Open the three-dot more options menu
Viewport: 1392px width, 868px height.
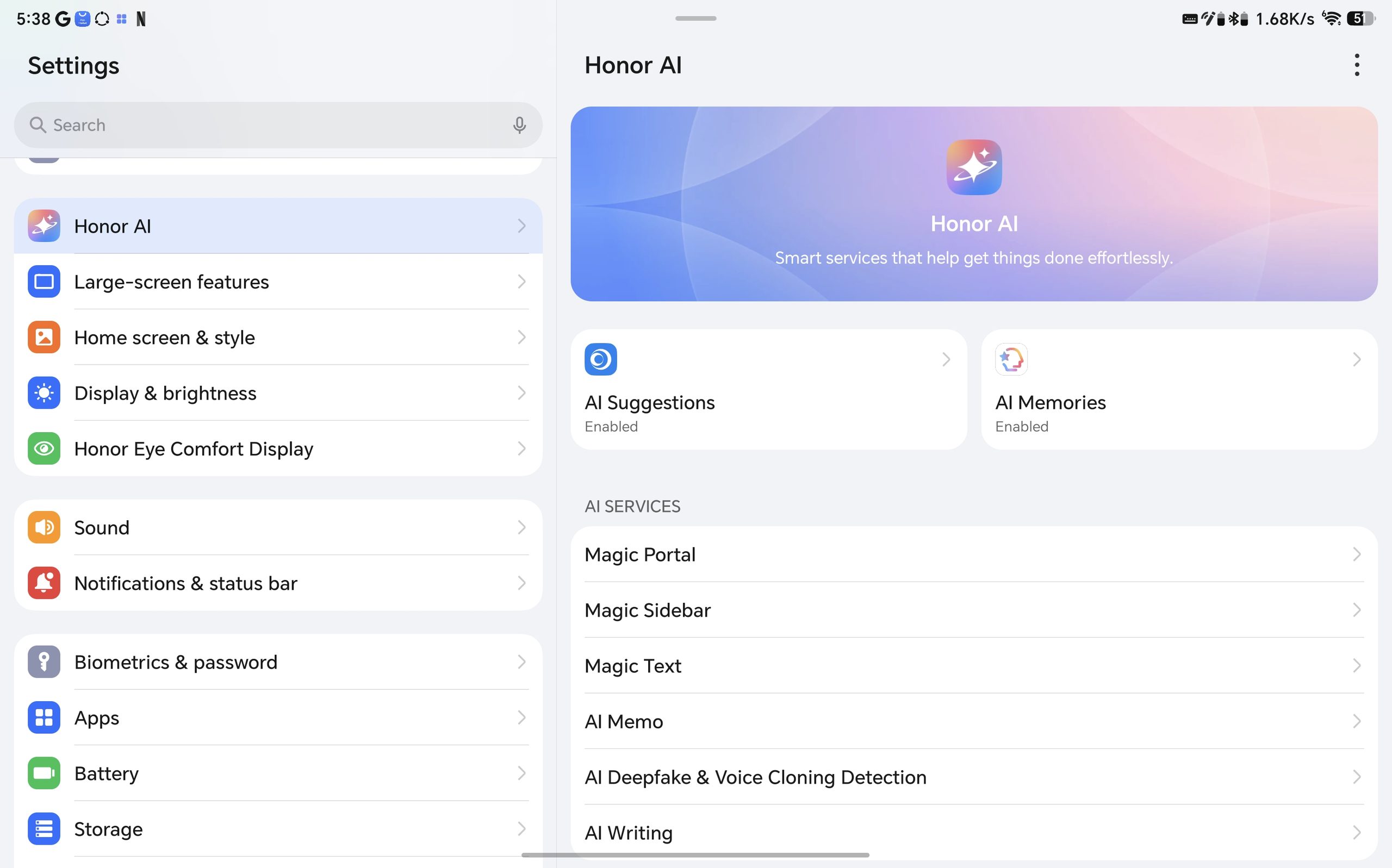(1357, 65)
